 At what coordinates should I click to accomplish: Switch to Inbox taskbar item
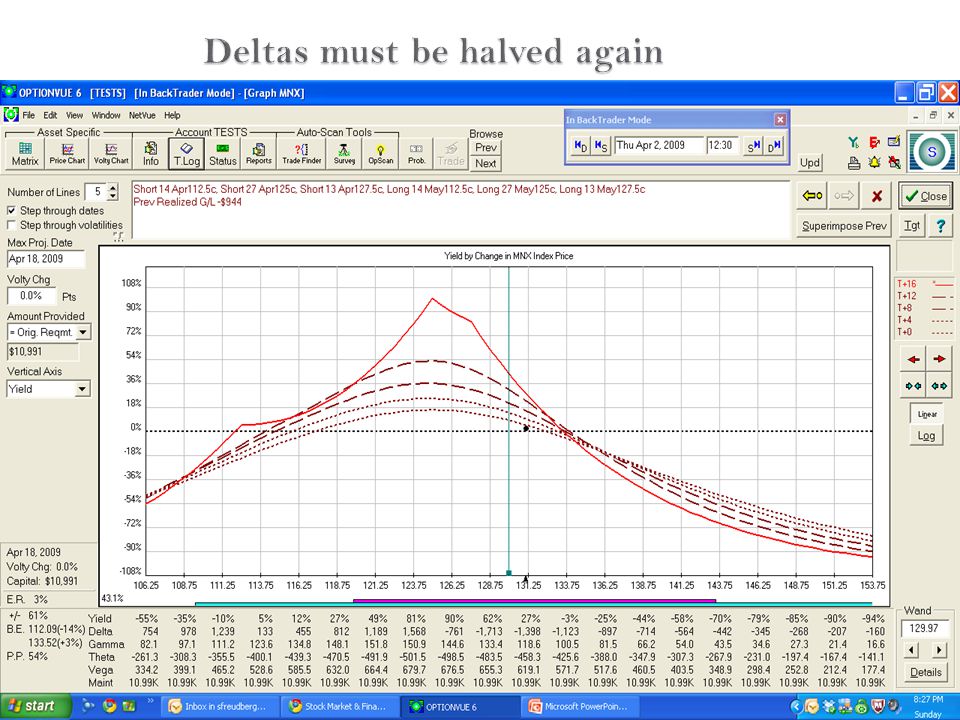219,706
